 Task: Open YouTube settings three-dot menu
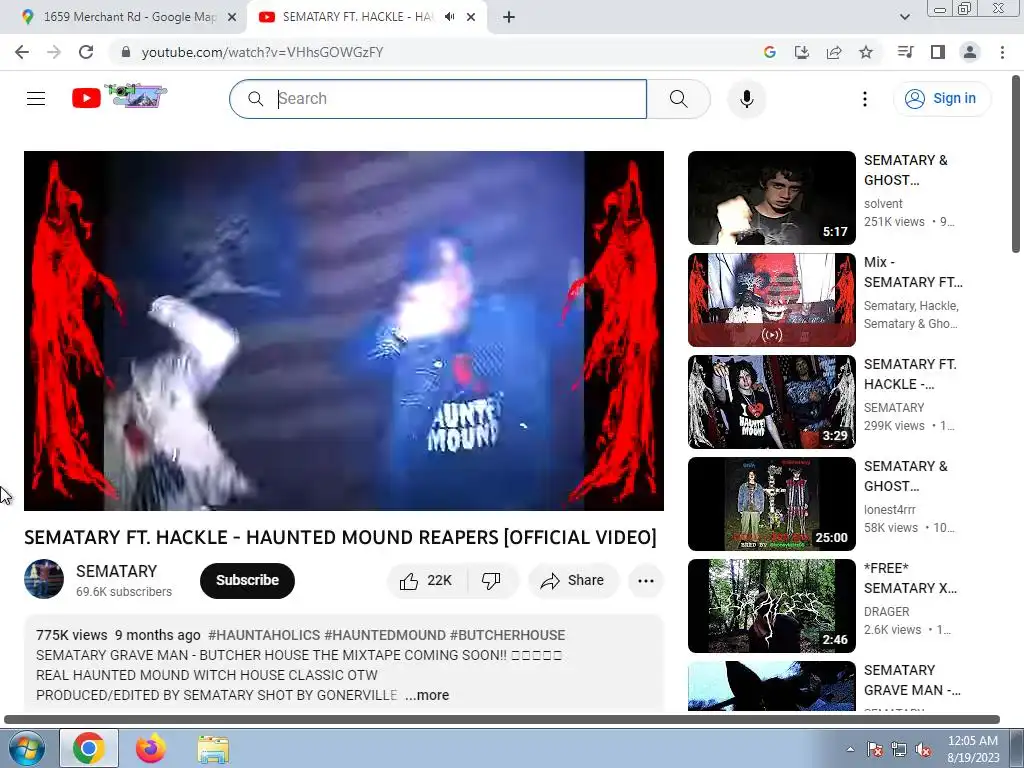[865, 99]
